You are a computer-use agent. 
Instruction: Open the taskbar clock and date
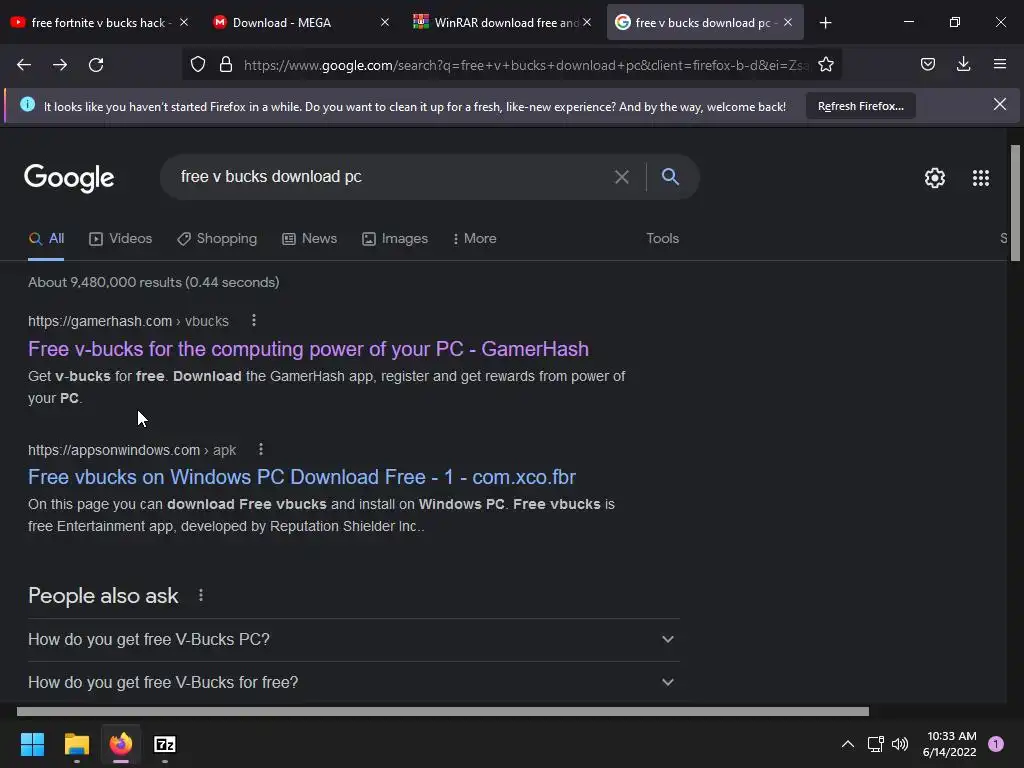click(x=951, y=744)
